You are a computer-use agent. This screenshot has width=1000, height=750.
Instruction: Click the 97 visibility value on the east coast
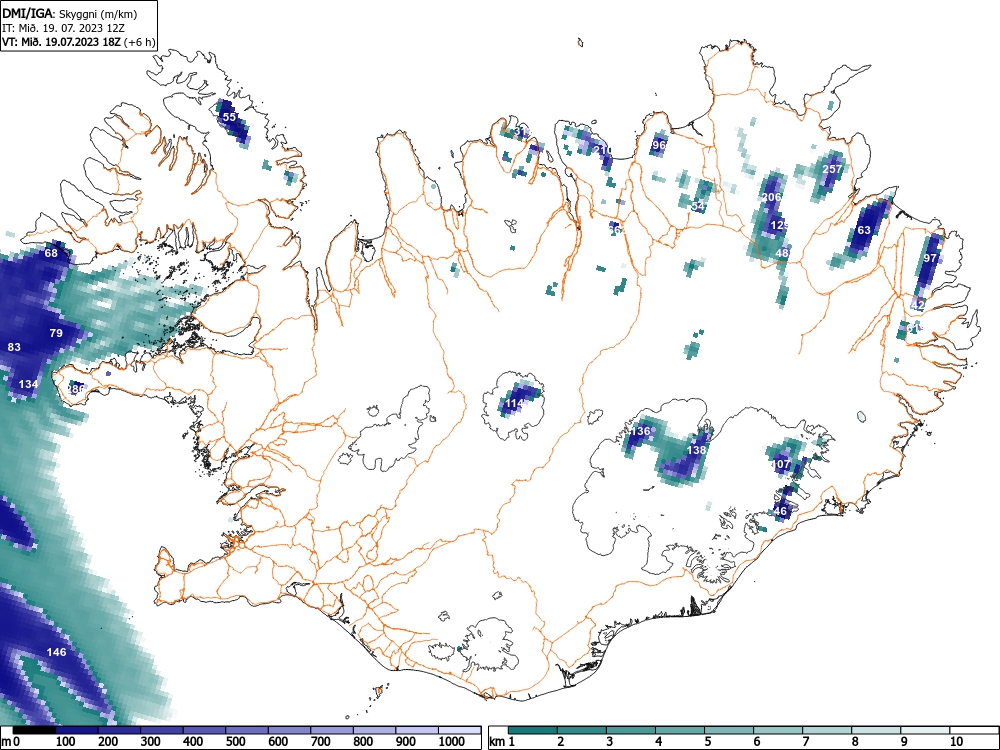[930, 258]
